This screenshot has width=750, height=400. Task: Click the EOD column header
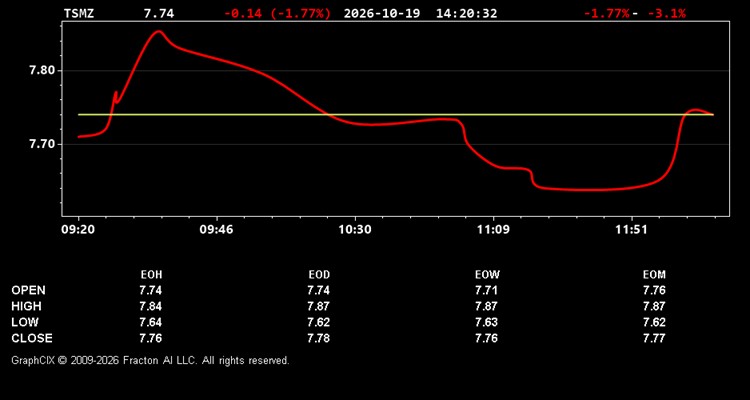click(x=319, y=275)
